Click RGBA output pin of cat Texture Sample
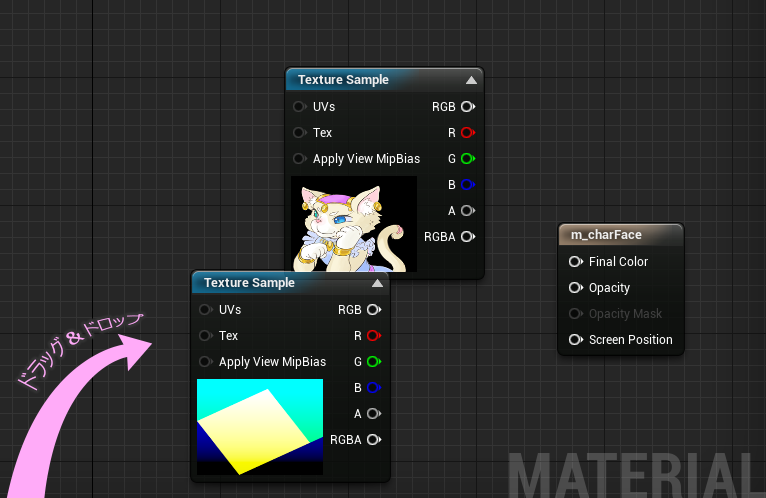 [x=468, y=237]
